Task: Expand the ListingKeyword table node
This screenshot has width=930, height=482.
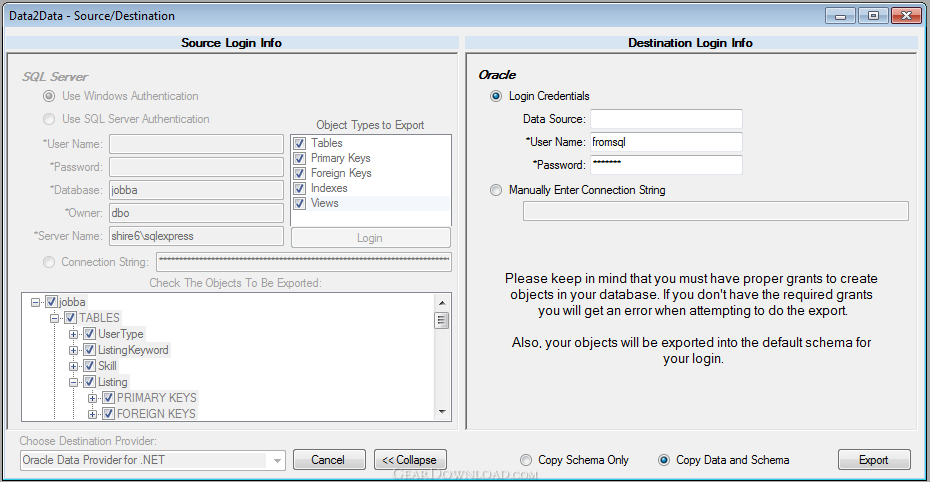Action: click(74, 350)
